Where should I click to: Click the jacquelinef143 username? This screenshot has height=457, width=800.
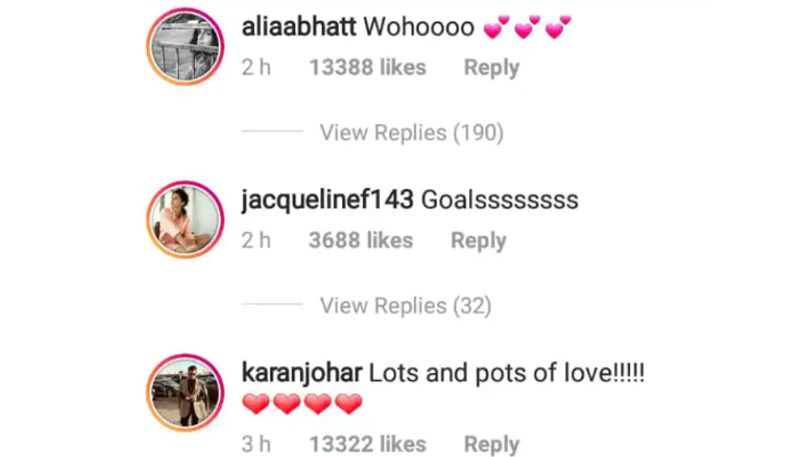coord(327,200)
